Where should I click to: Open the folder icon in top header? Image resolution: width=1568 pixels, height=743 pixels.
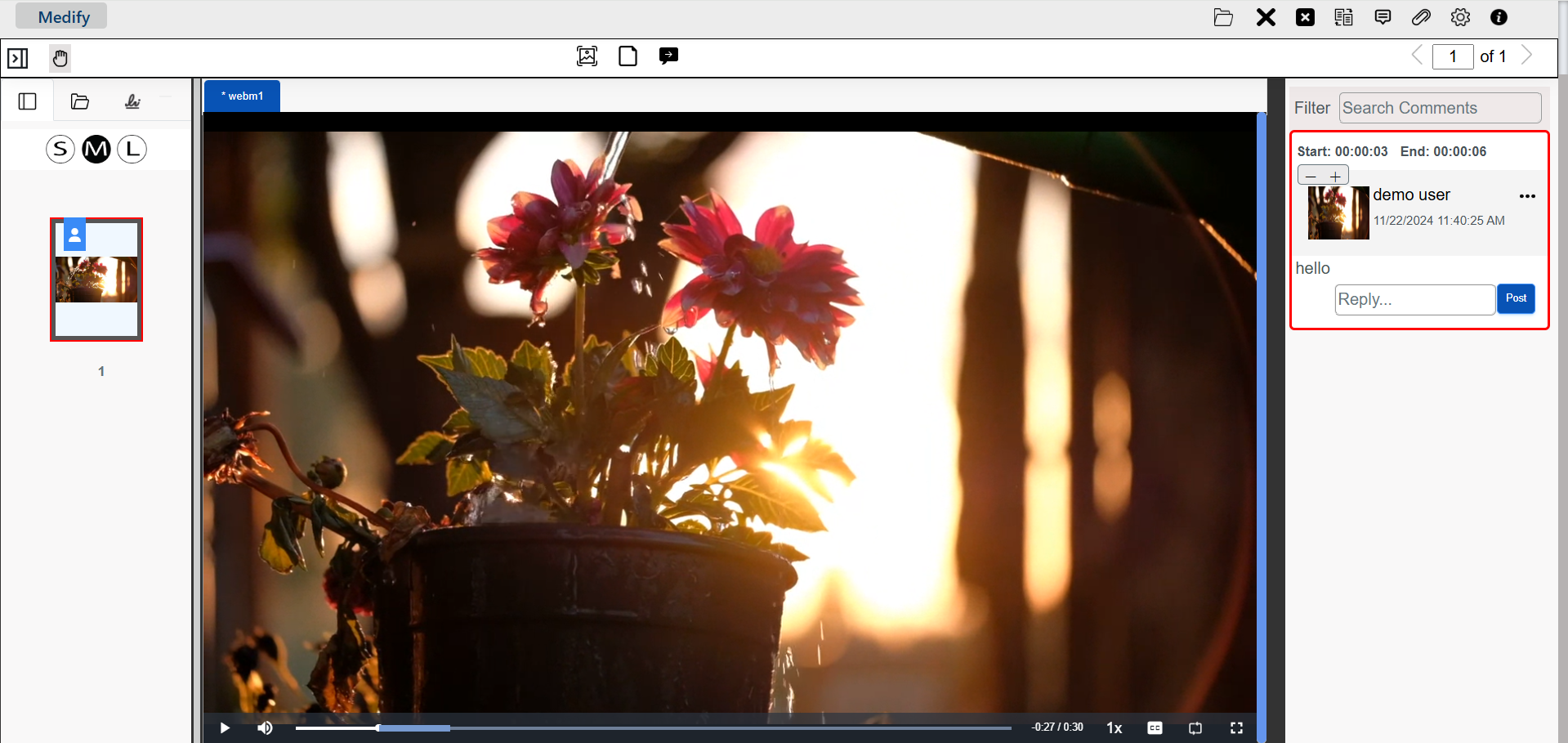[1223, 17]
